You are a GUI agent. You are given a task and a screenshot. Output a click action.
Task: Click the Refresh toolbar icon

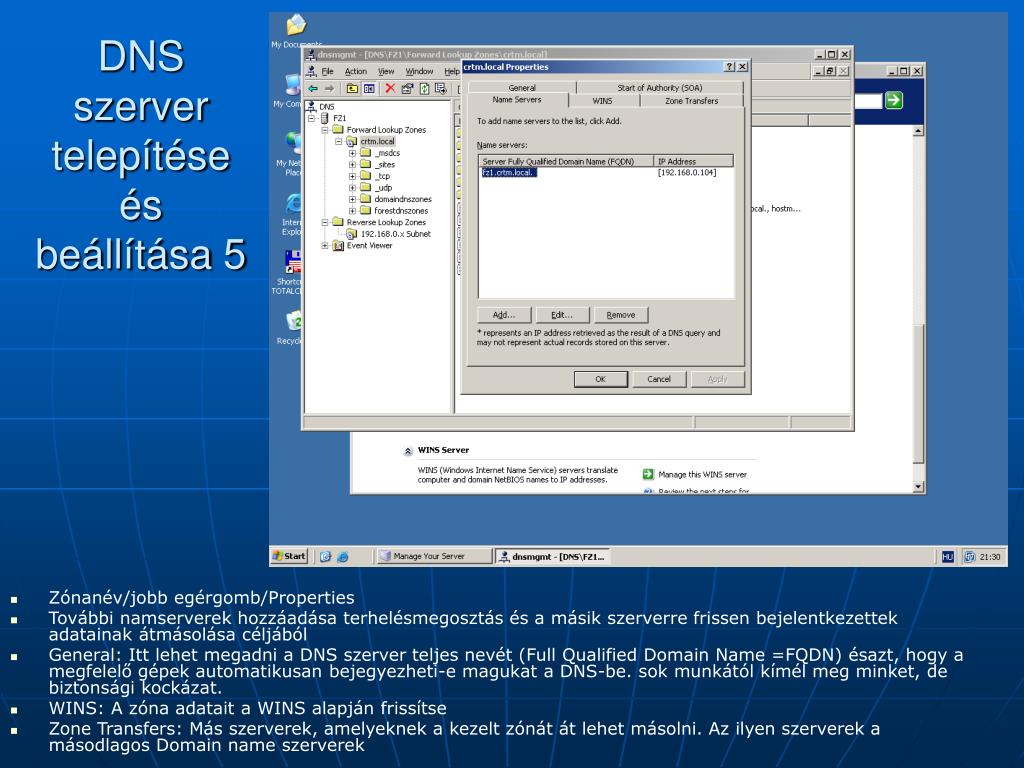coord(424,88)
